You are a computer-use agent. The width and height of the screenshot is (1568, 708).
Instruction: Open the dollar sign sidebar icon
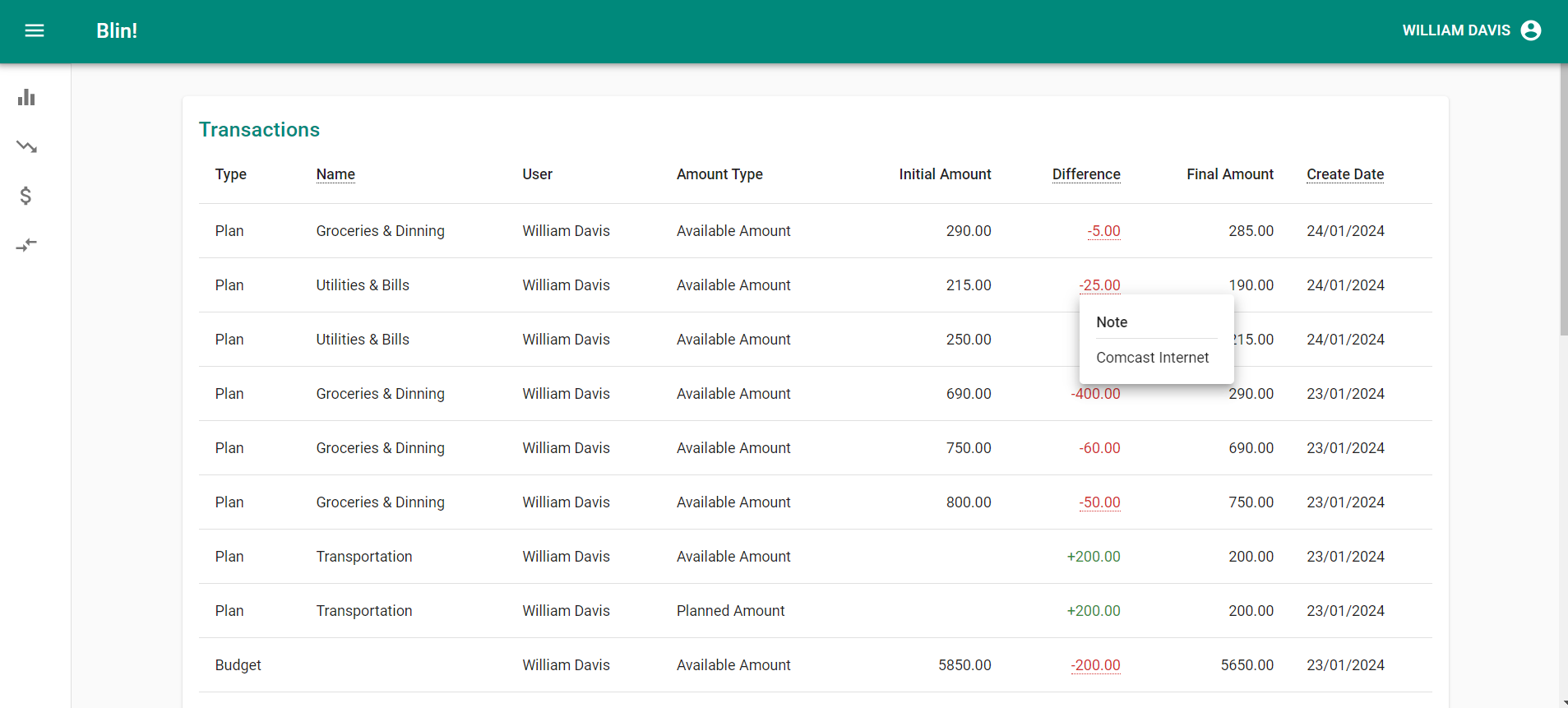26,196
